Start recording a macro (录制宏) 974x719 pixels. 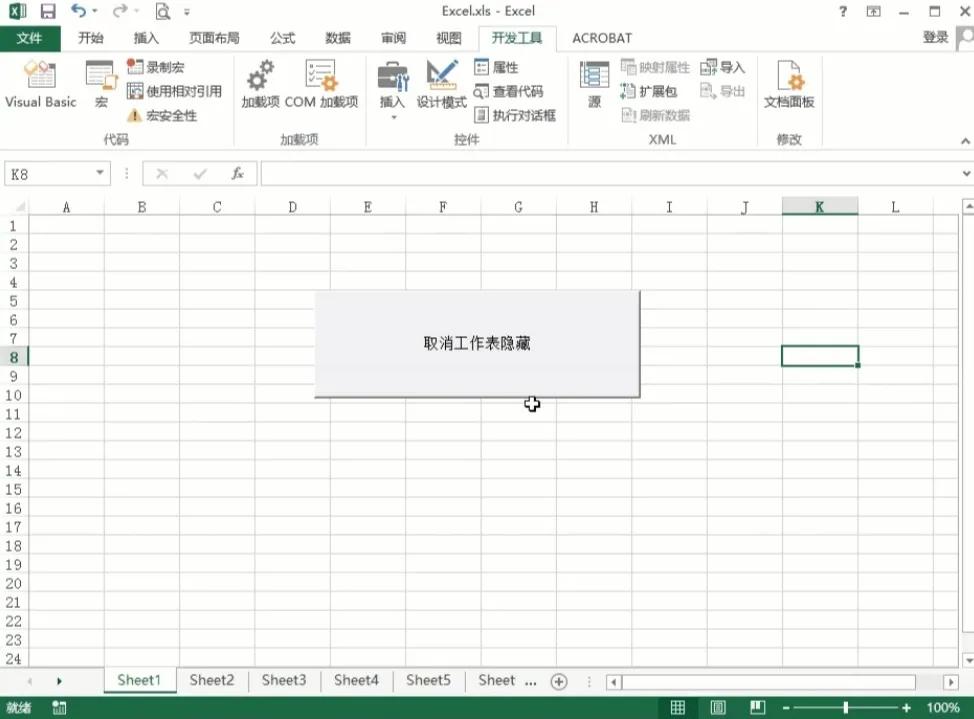(x=155, y=67)
